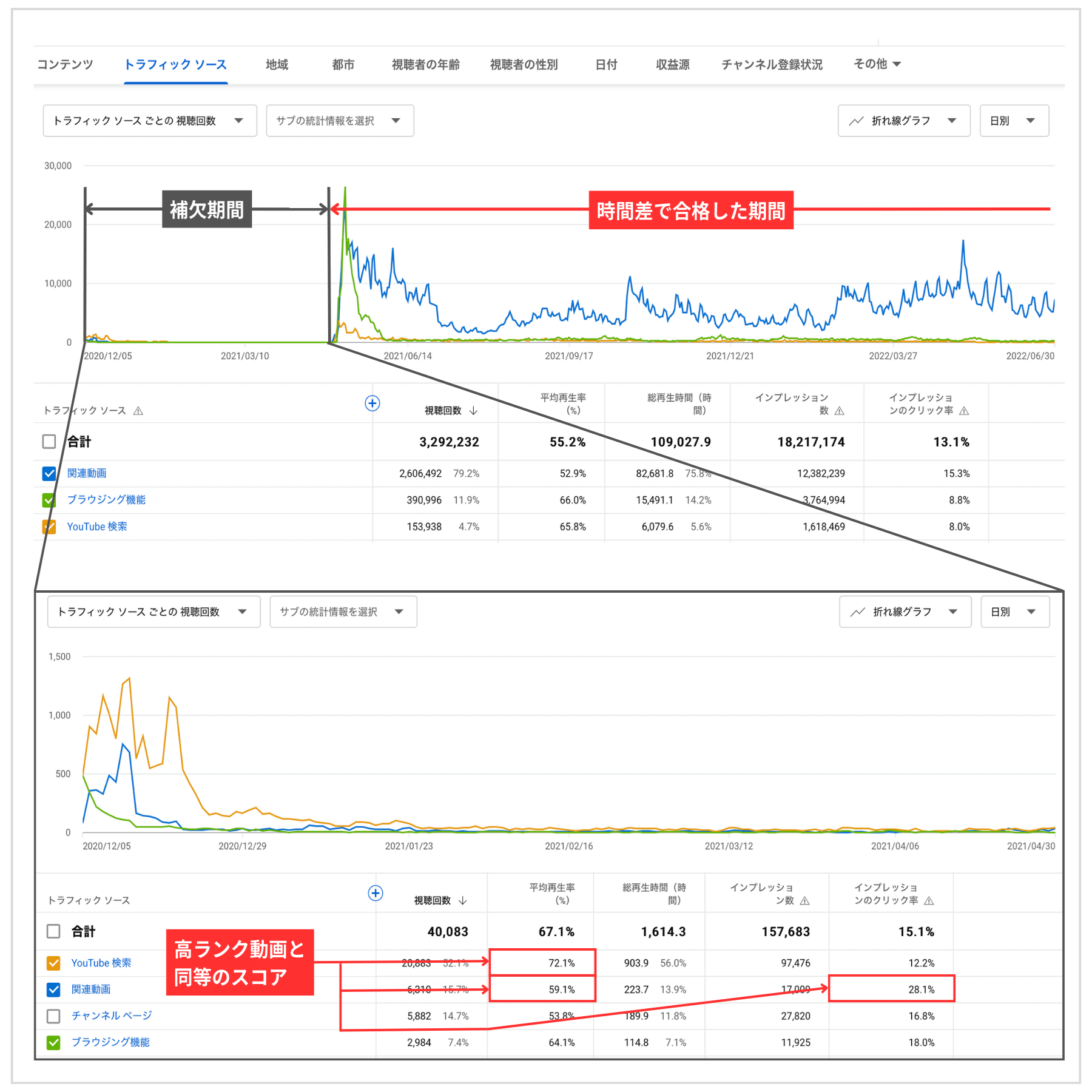Open the lower 折れ線グラフ chart type dropdown
Screen dimensions: 1092x1092
click(x=905, y=612)
